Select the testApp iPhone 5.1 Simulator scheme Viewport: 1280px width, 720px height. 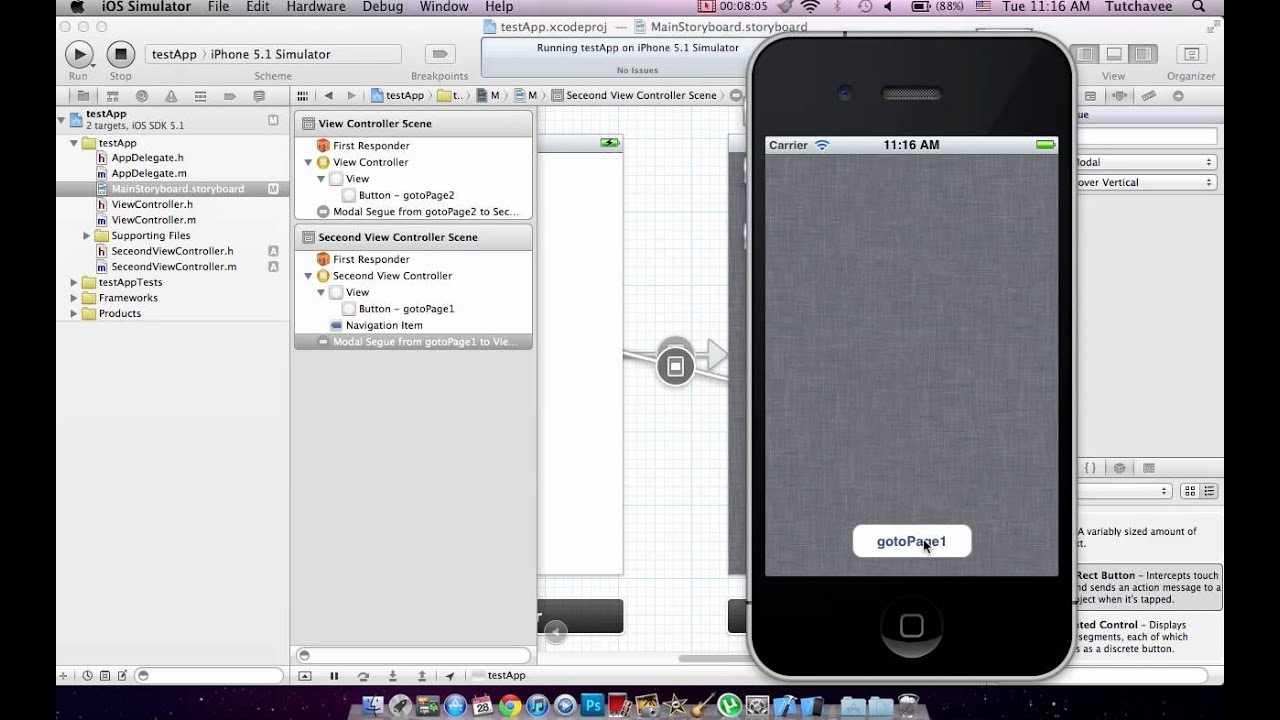click(273, 54)
